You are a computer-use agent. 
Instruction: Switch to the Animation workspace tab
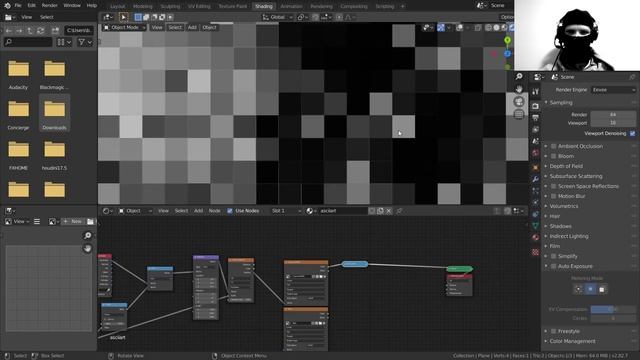pos(291,7)
